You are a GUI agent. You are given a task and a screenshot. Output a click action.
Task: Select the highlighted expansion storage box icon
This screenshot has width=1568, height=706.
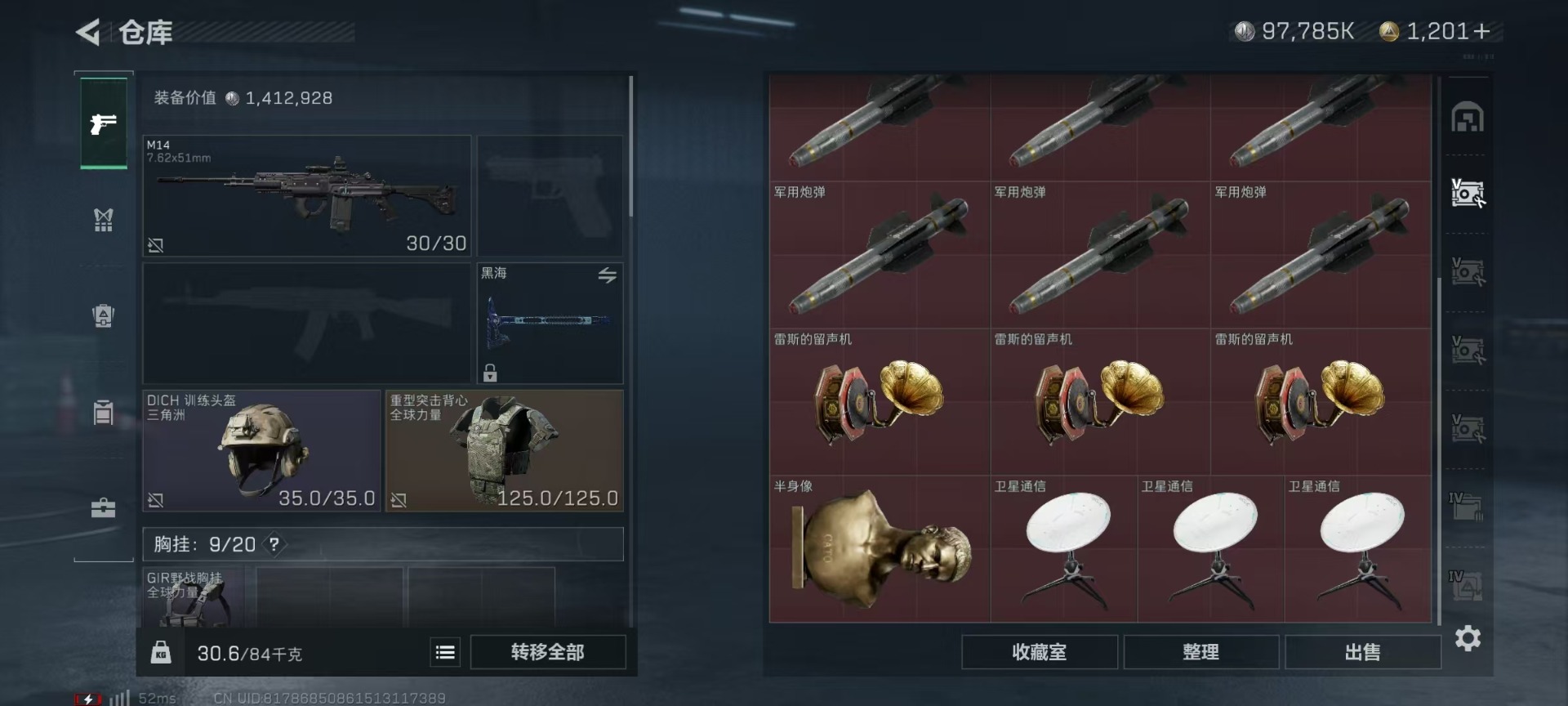[1468, 194]
